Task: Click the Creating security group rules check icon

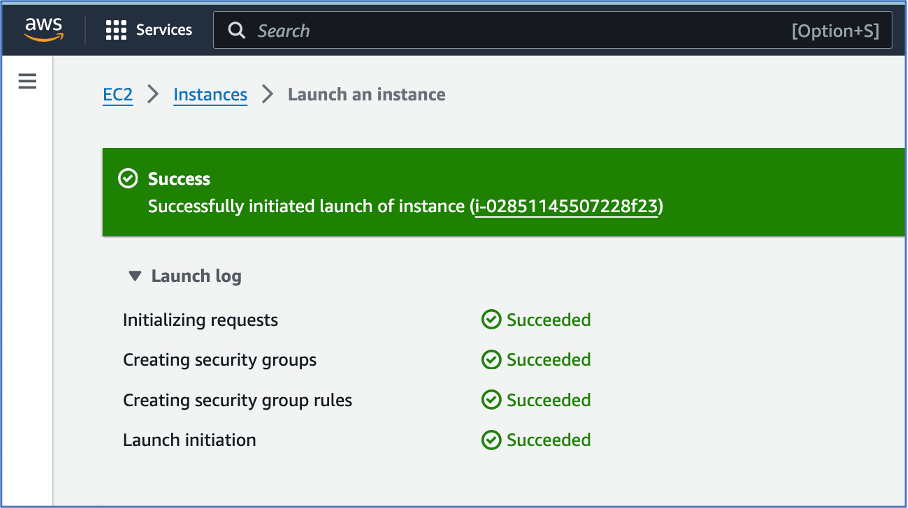Action: pos(491,400)
